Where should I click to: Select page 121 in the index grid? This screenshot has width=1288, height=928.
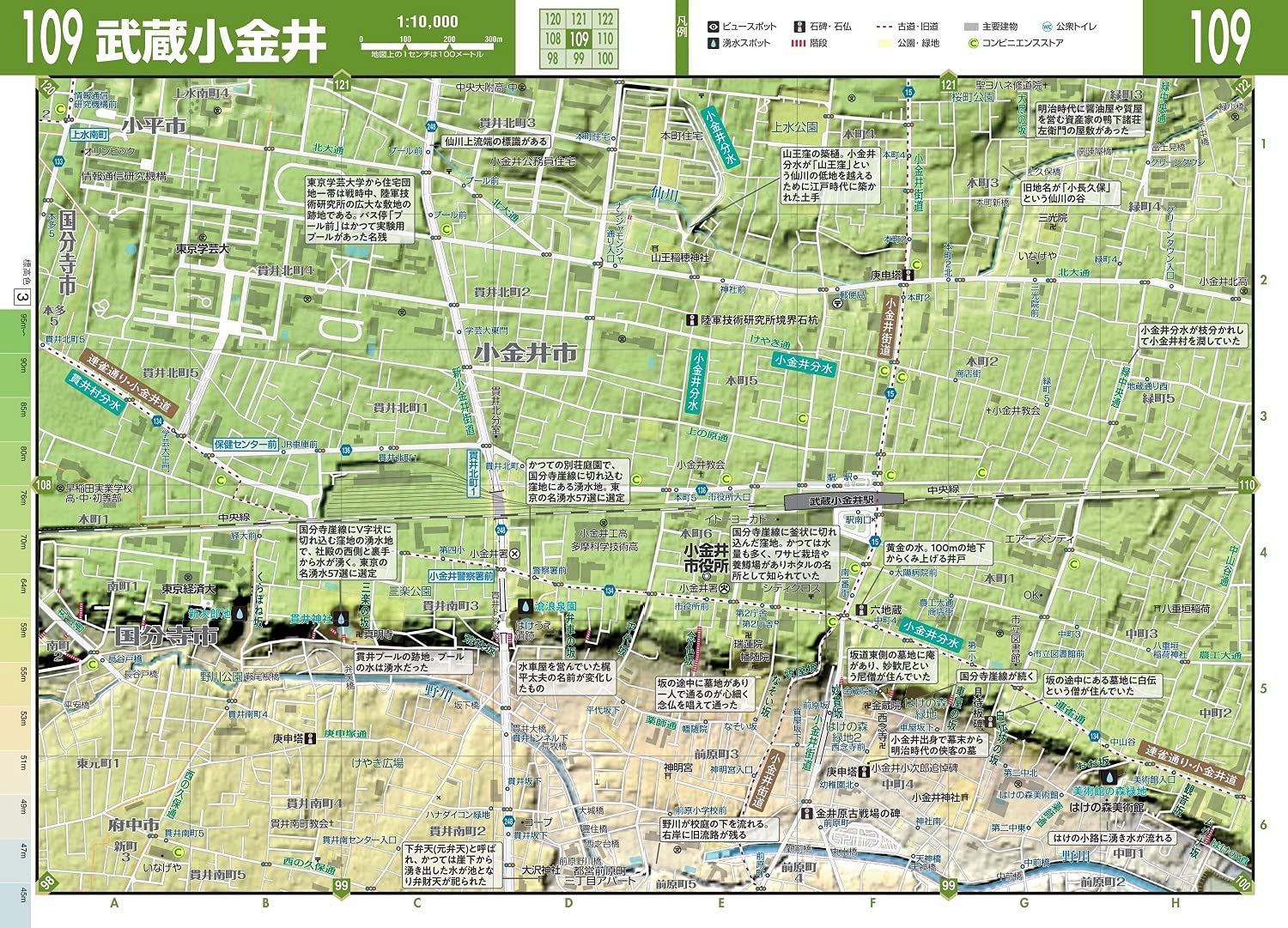(580, 19)
